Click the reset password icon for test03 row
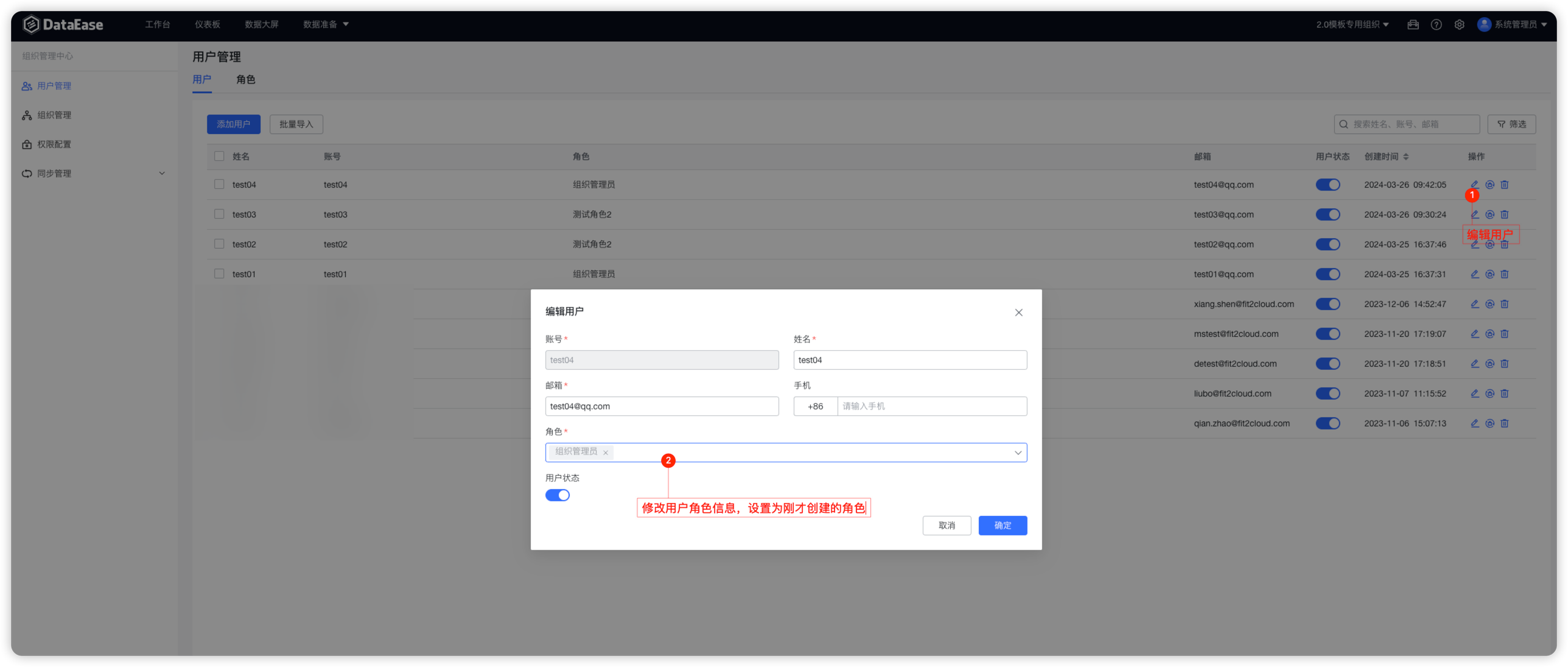The height and width of the screenshot is (667, 1568). [1489, 214]
